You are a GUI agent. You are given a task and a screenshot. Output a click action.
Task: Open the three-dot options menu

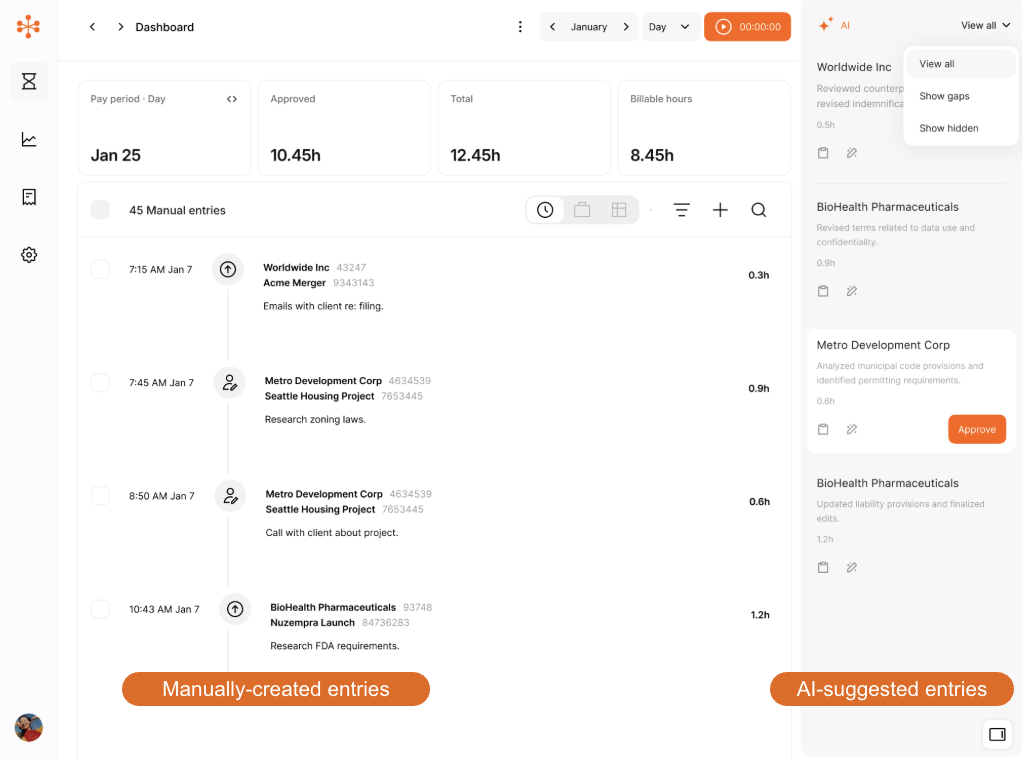(520, 27)
